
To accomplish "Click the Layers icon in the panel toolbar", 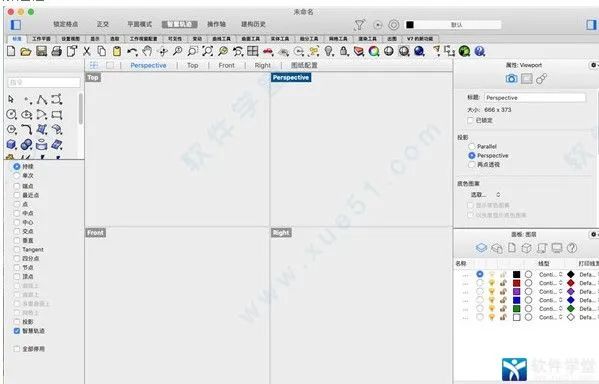I will click(481, 248).
